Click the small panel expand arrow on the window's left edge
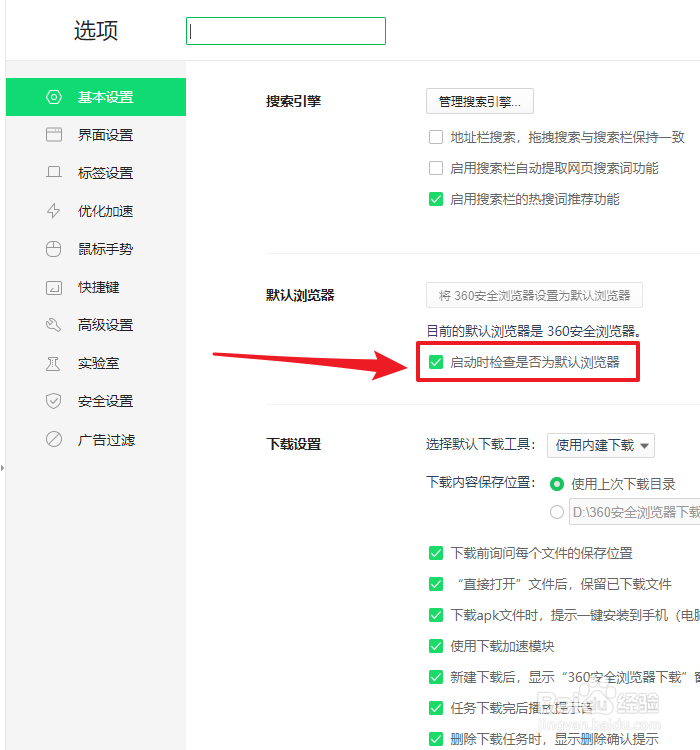The image size is (700, 750). tap(2, 468)
